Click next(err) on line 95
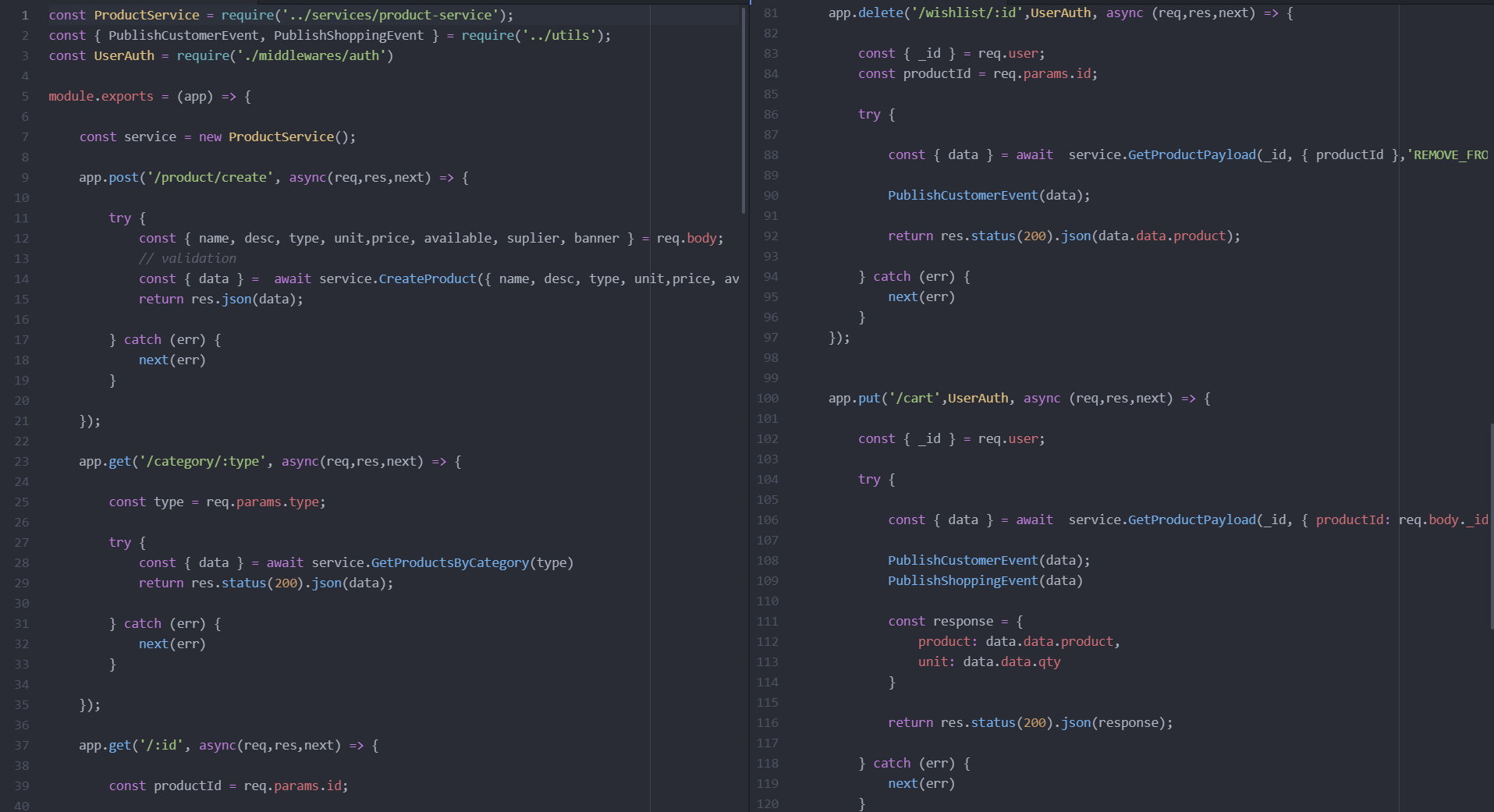 tap(921, 296)
